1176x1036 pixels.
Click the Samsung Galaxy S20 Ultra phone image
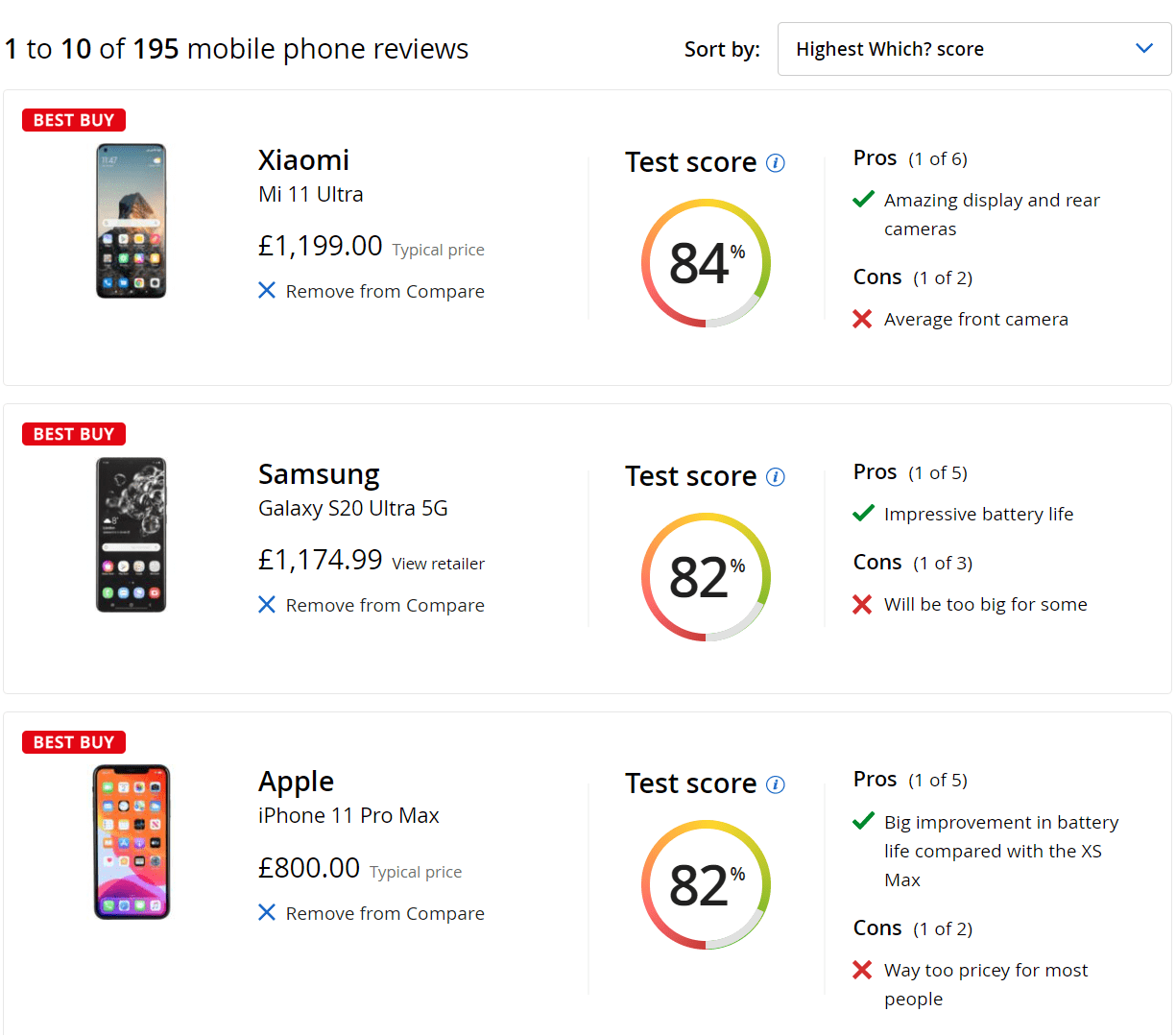click(132, 535)
